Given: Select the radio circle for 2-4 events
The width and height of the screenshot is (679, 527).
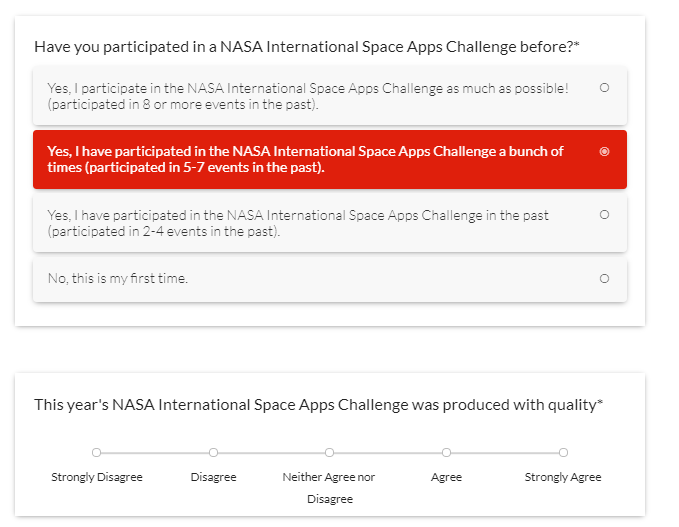Looking at the screenshot, I should coord(604,215).
